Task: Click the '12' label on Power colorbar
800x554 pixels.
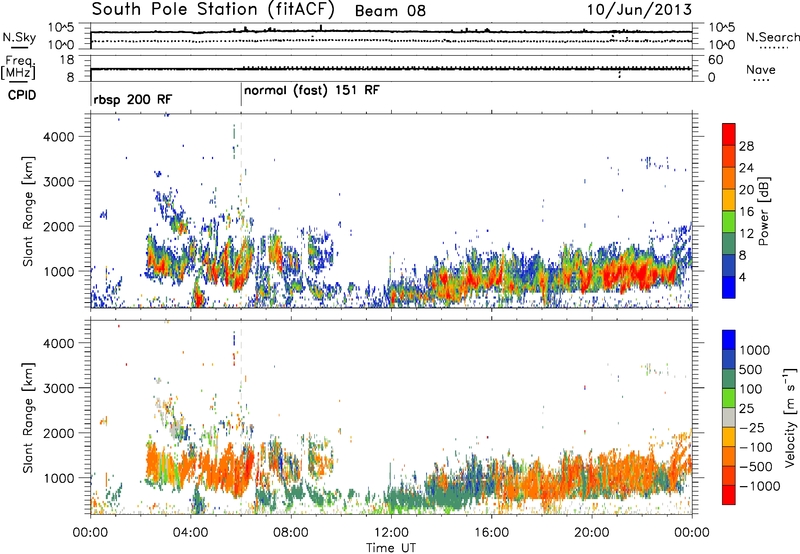Action: [746, 233]
